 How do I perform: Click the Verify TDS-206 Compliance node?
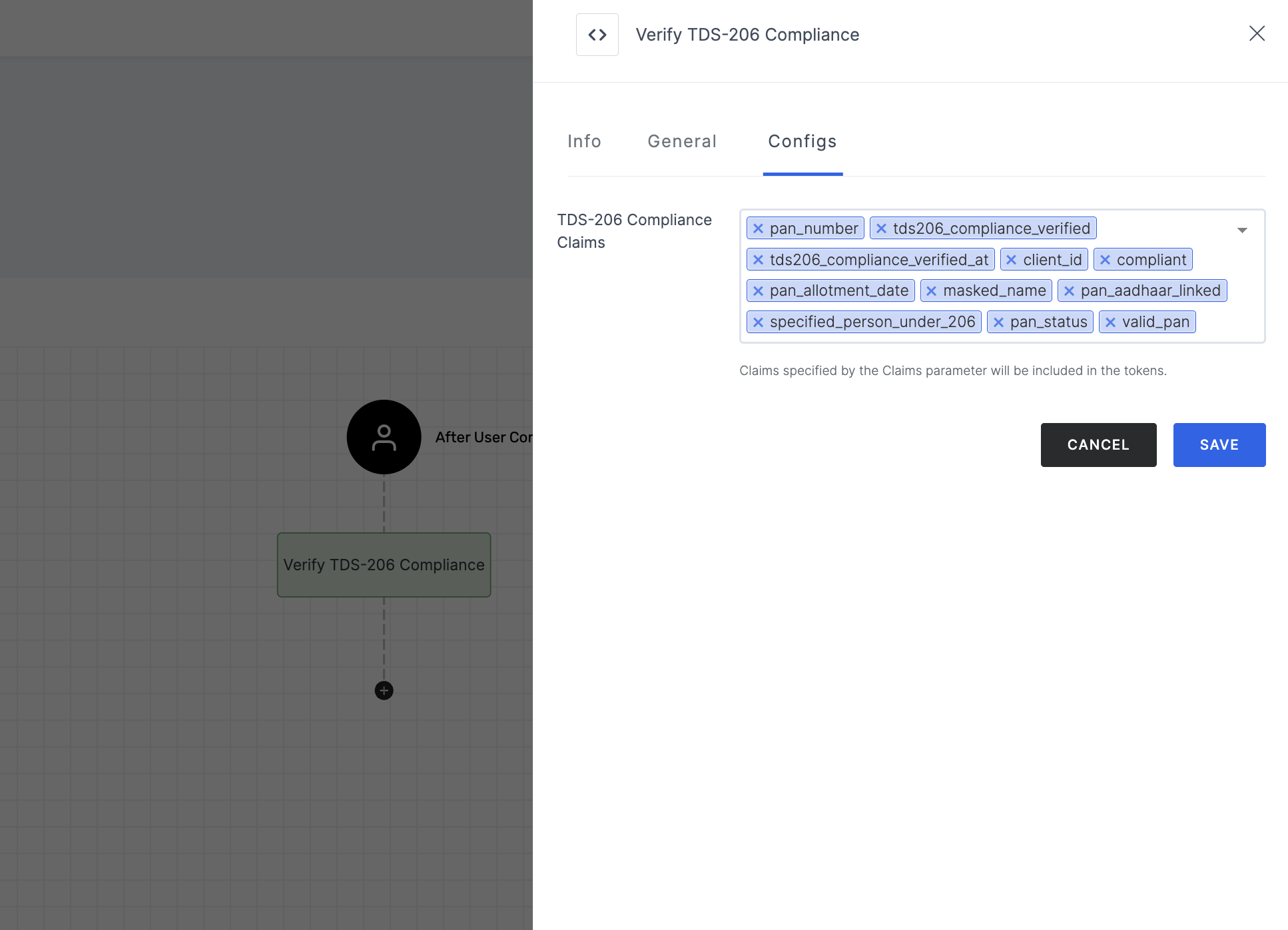(383, 564)
